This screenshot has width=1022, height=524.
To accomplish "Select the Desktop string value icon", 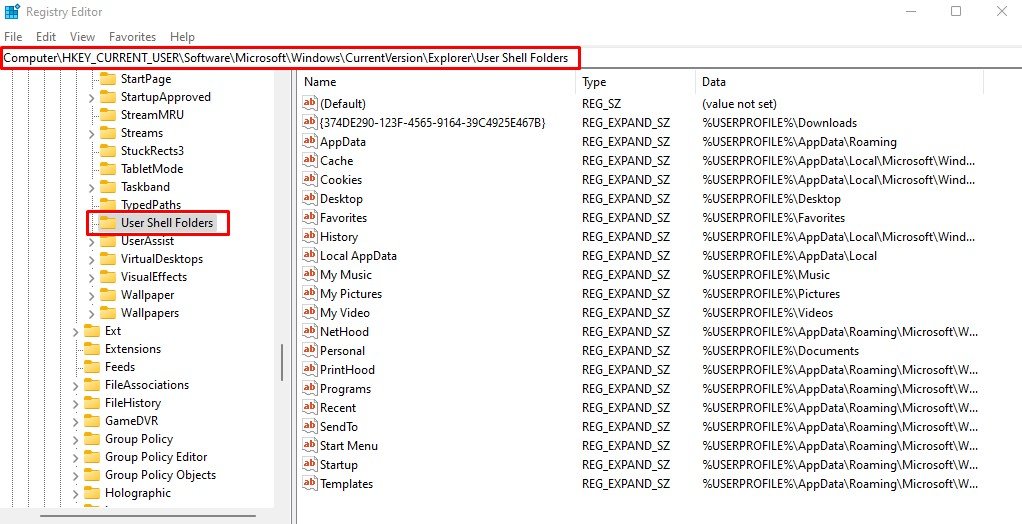I will [x=310, y=198].
